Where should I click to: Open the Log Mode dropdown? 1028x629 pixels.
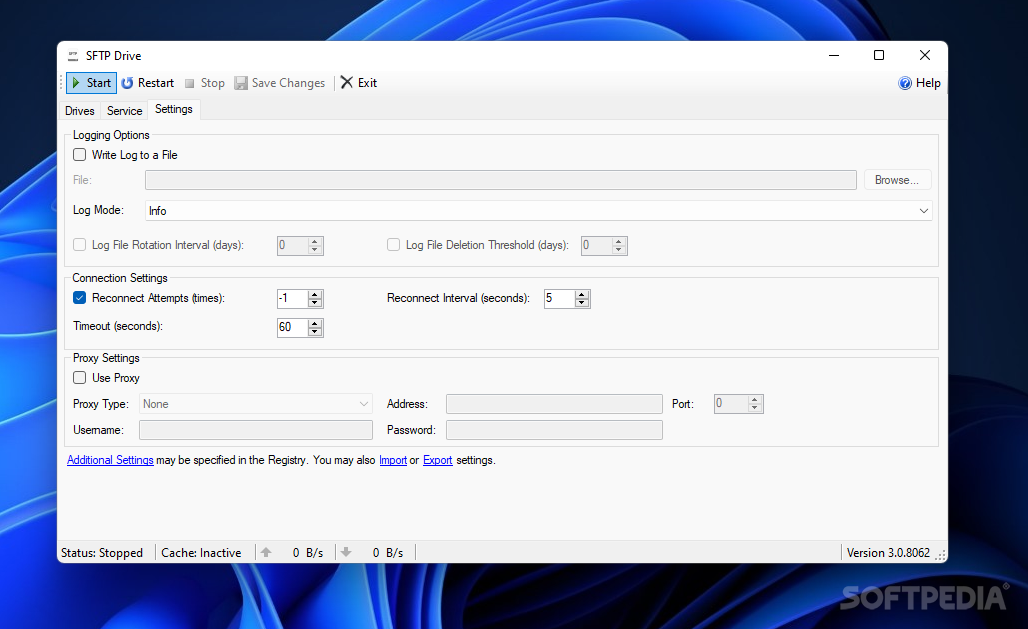pos(538,211)
